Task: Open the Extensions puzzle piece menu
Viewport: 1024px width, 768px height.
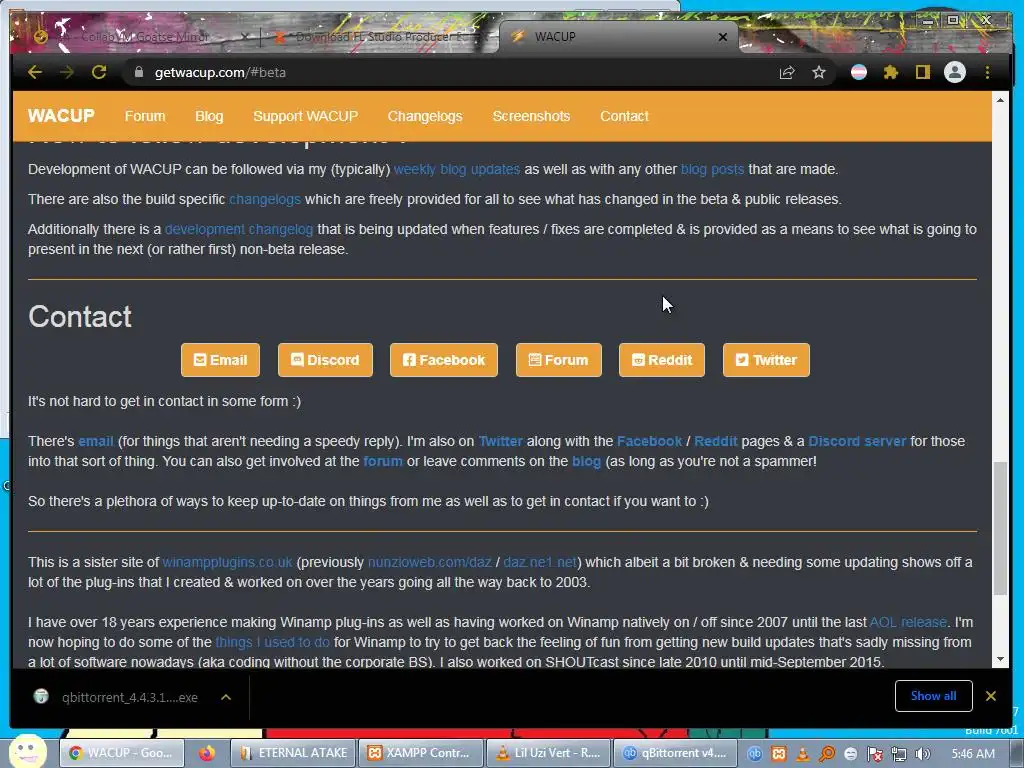Action: (x=891, y=72)
